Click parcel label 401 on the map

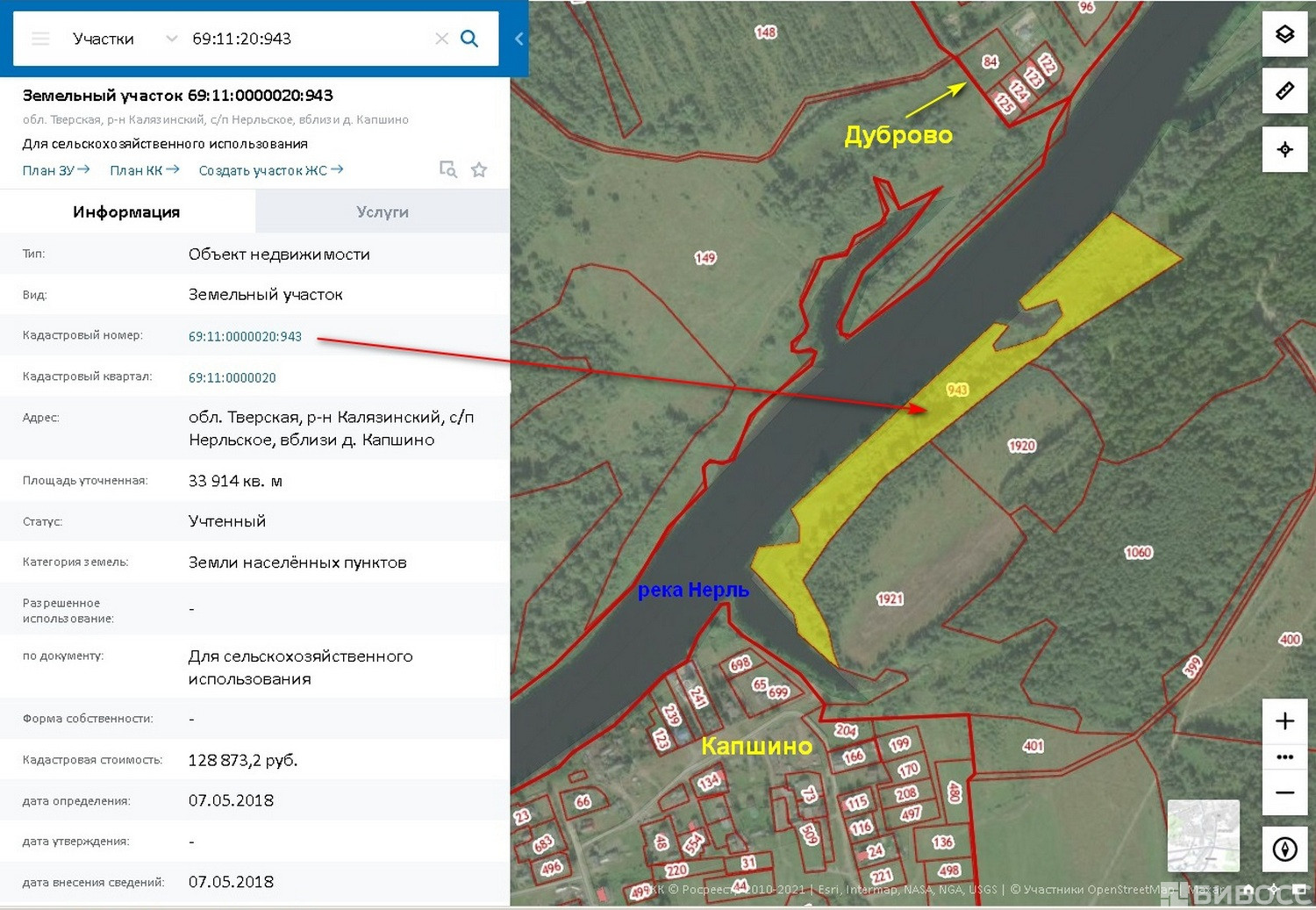tap(1033, 746)
